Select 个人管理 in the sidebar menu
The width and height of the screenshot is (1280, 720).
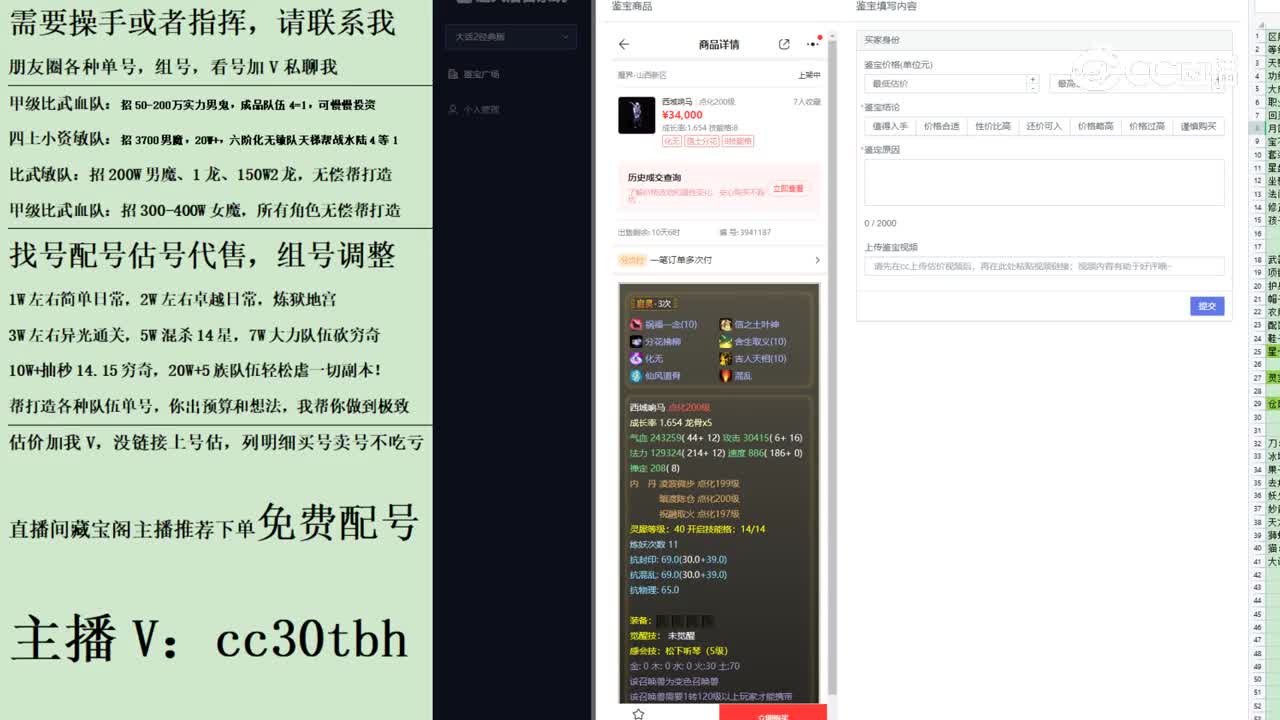tap(453, 109)
